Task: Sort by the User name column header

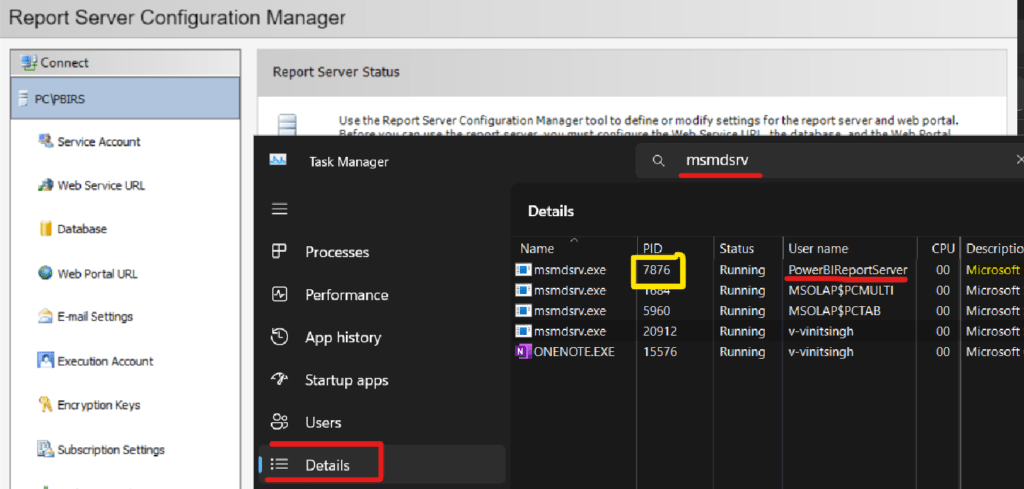Action: pyautogui.click(x=850, y=248)
